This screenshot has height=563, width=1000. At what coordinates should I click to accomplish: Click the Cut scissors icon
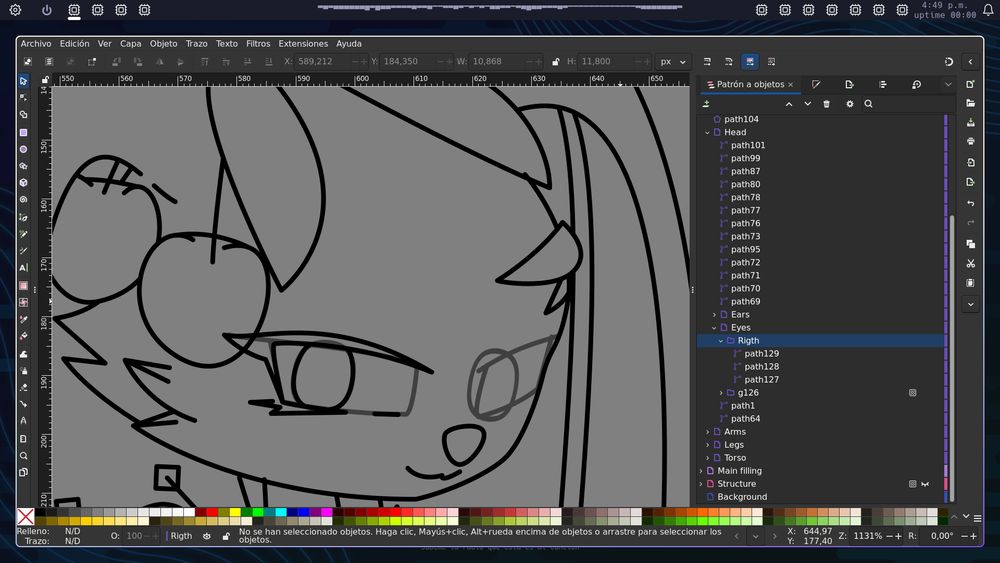click(x=971, y=263)
